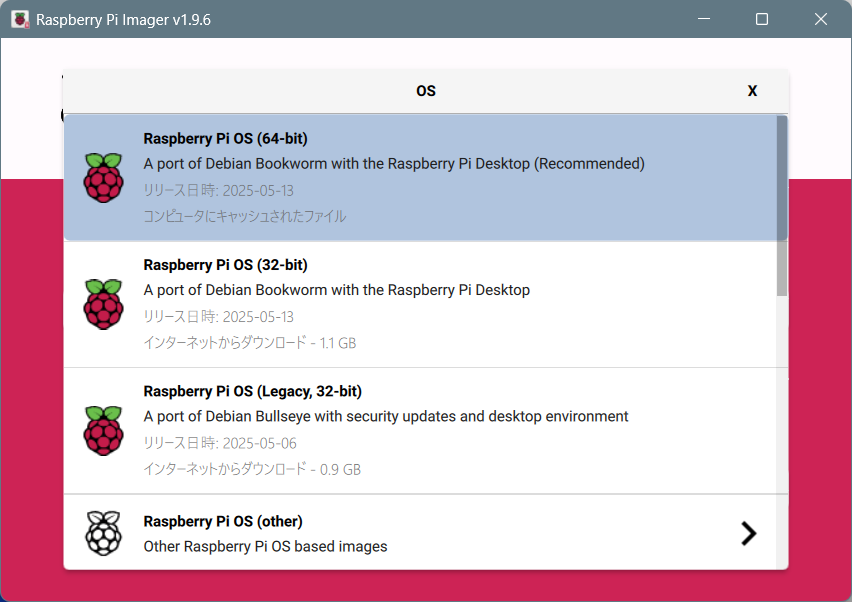Expand Raspberry Pi OS (other) with the chevron arrow
The image size is (852, 602).
[749, 533]
